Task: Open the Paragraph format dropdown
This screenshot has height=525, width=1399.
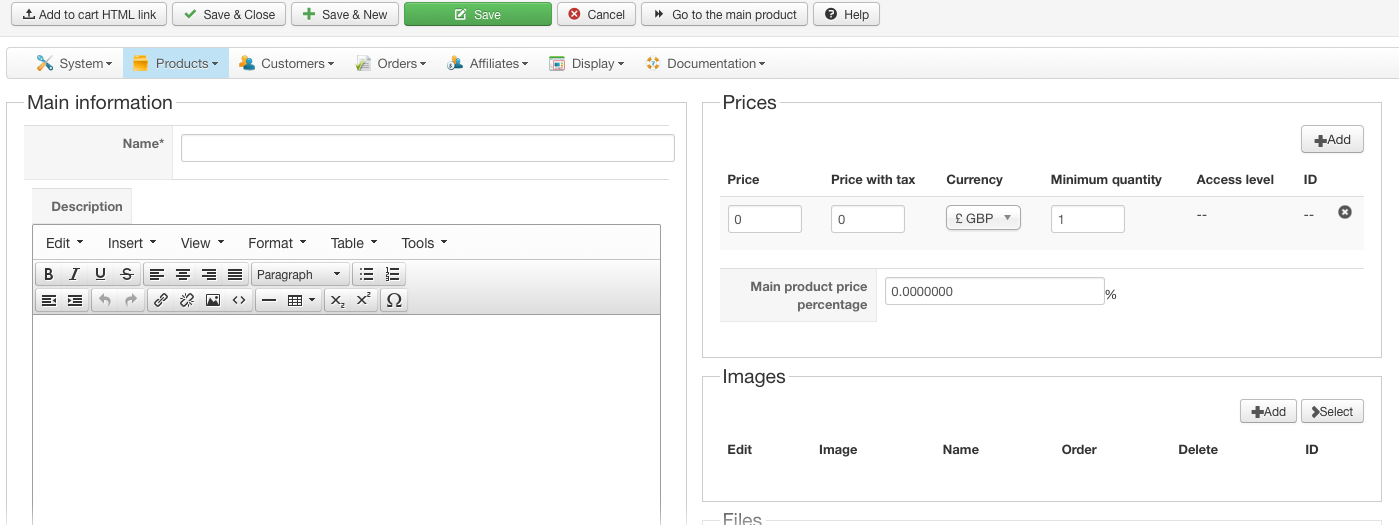Action: [299, 274]
